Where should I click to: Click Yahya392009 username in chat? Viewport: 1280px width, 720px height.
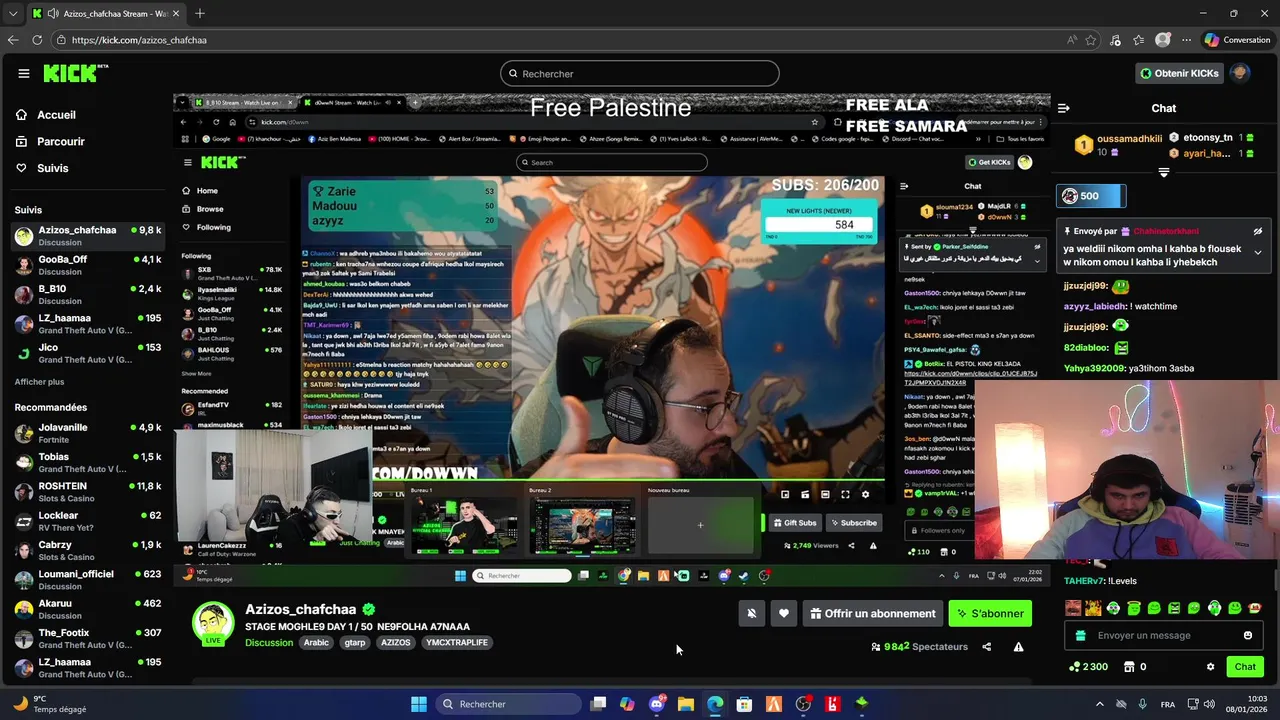click(1094, 368)
